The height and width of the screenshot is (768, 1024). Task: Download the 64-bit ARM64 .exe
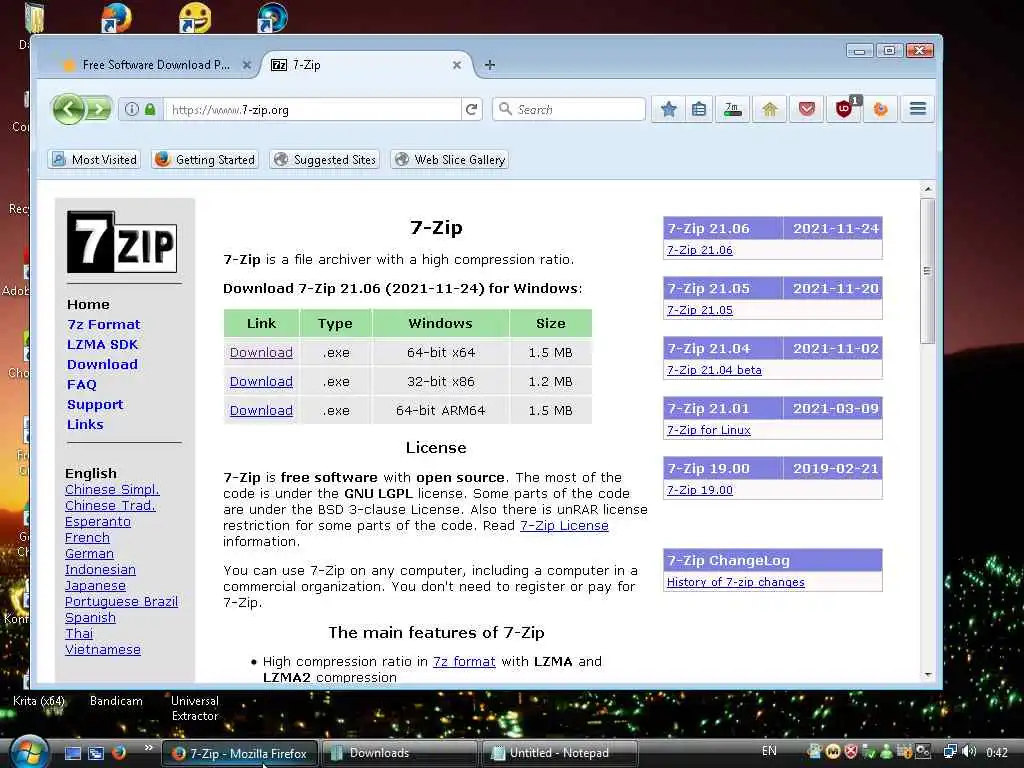point(261,410)
